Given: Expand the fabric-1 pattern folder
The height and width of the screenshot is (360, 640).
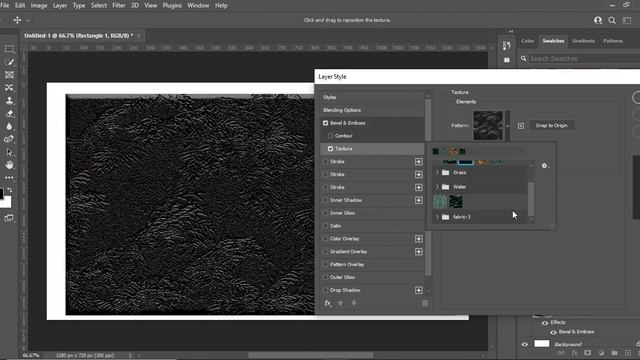Looking at the screenshot, I should tap(437, 217).
